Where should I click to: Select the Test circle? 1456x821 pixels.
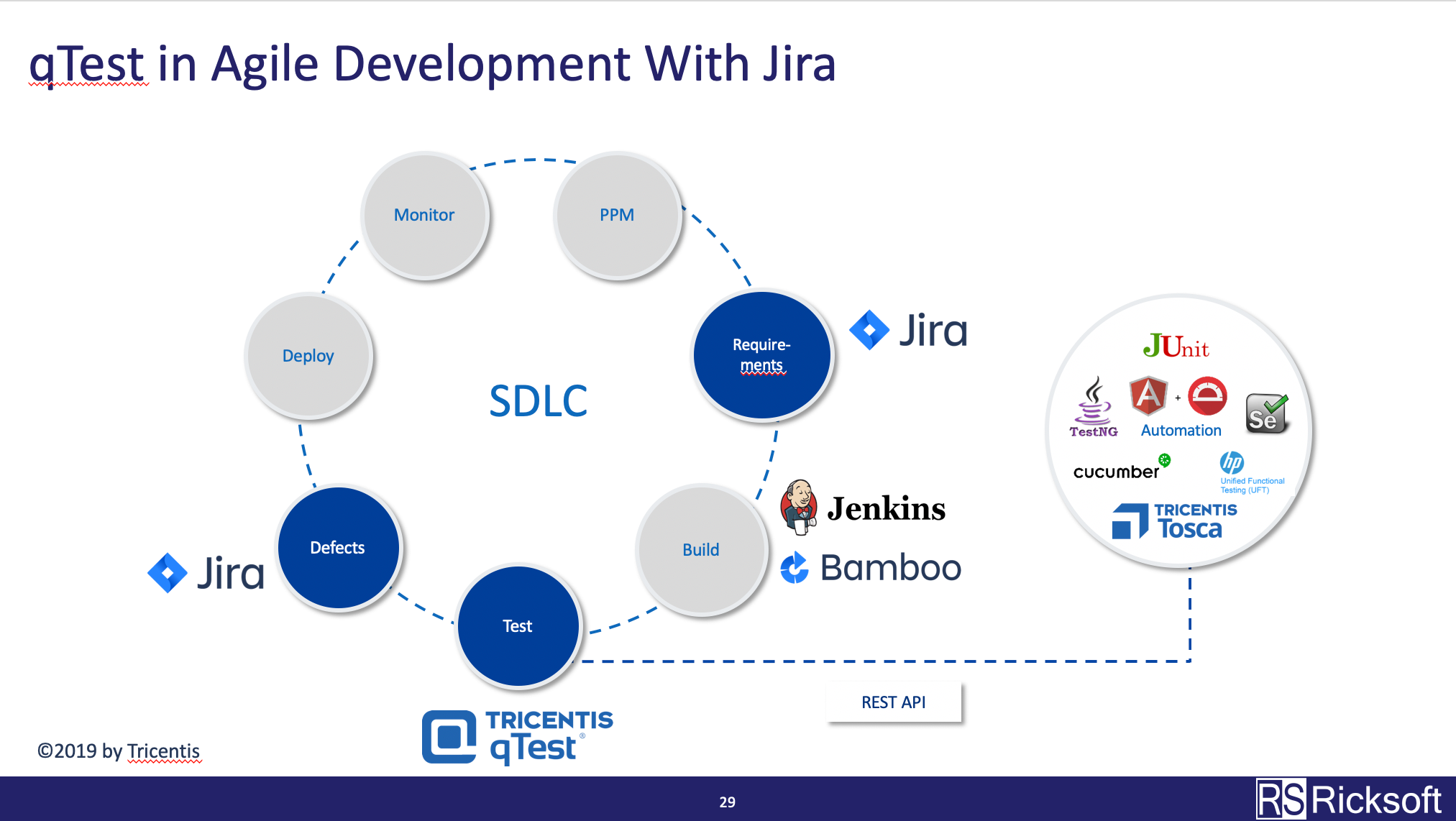[x=518, y=626]
